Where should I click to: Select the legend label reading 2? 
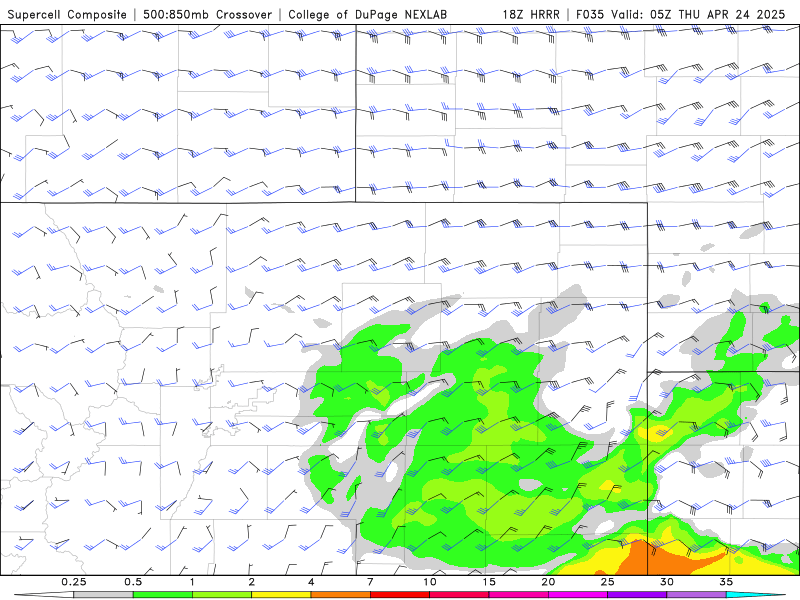click(x=252, y=582)
